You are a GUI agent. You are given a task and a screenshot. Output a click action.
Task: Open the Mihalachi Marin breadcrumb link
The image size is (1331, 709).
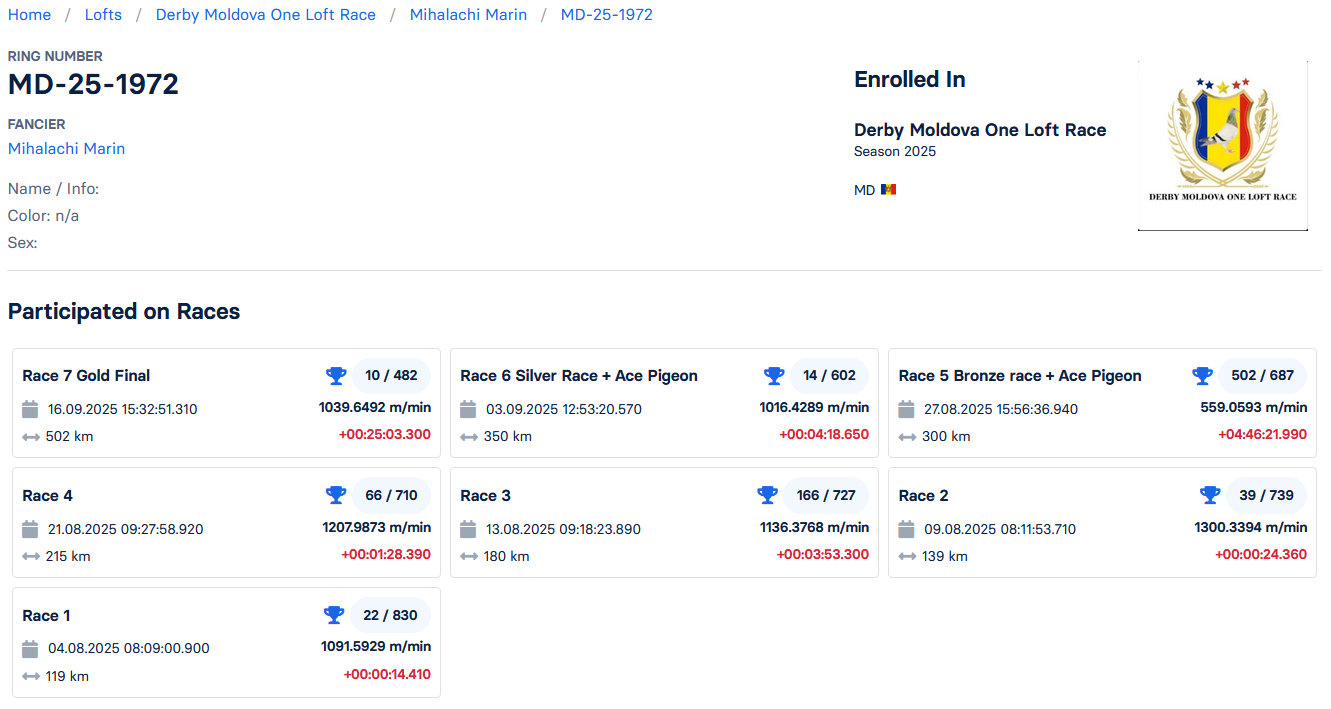point(468,15)
